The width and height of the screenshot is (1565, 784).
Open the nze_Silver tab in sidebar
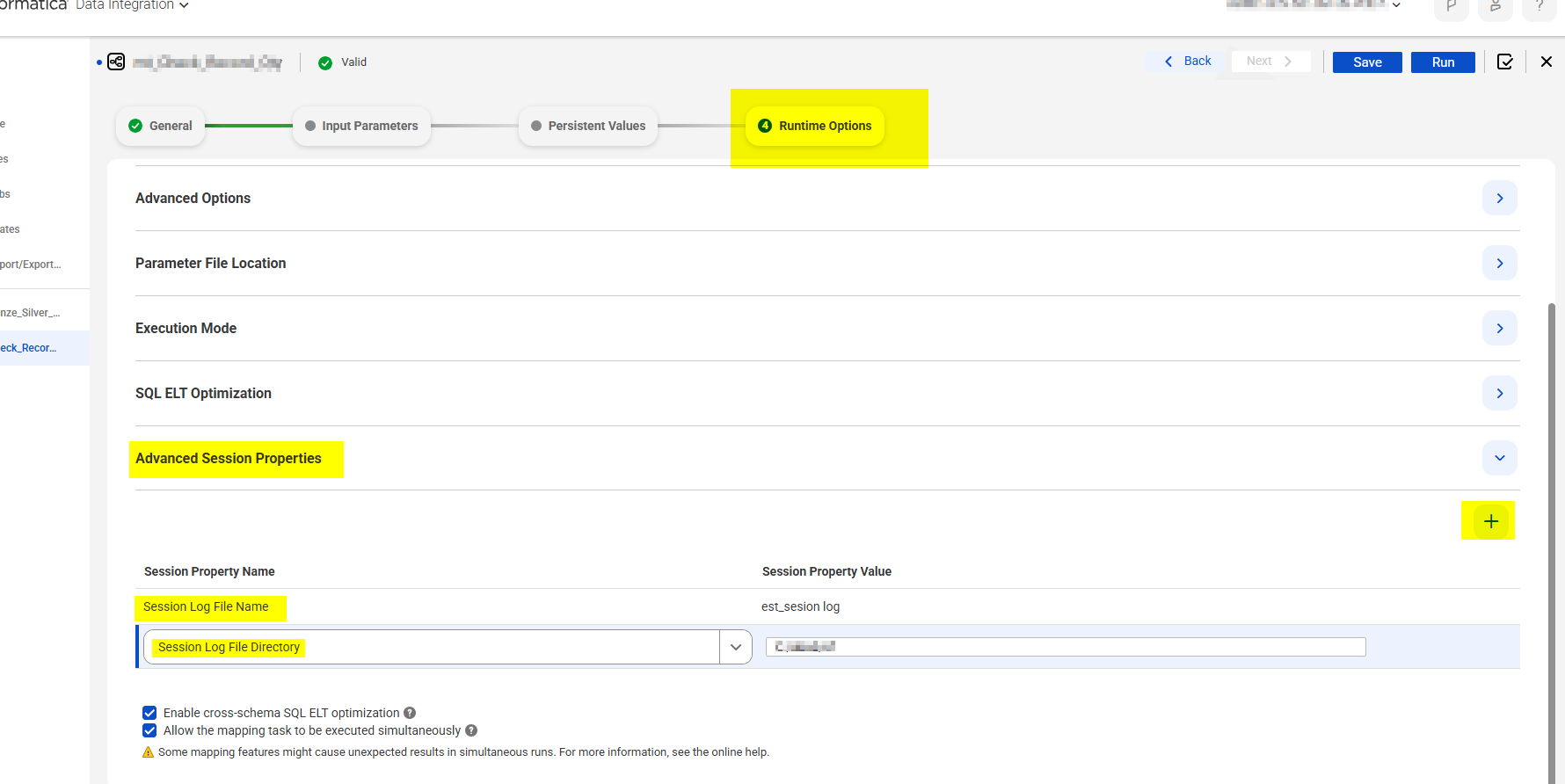tap(44, 313)
